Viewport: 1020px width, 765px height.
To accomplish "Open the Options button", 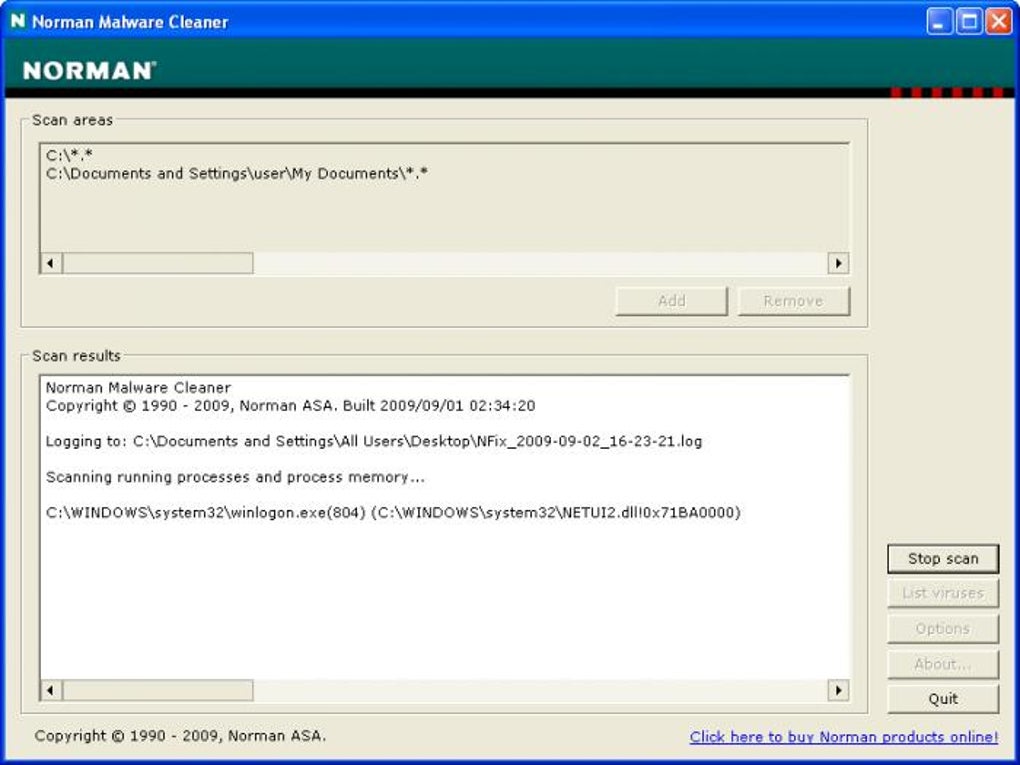I will coord(943,628).
